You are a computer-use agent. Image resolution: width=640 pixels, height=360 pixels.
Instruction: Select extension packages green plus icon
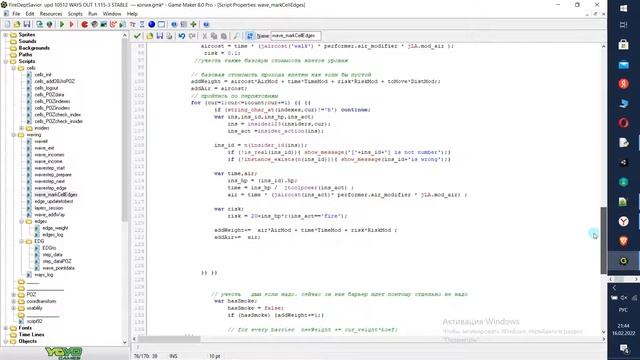193,24
